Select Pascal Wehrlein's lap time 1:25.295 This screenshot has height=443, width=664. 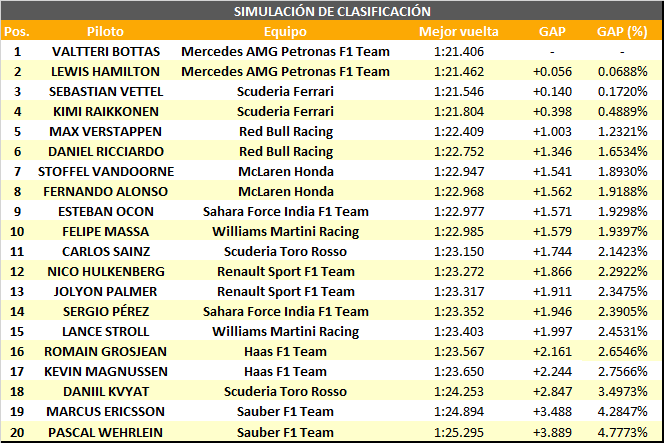coord(459,432)
